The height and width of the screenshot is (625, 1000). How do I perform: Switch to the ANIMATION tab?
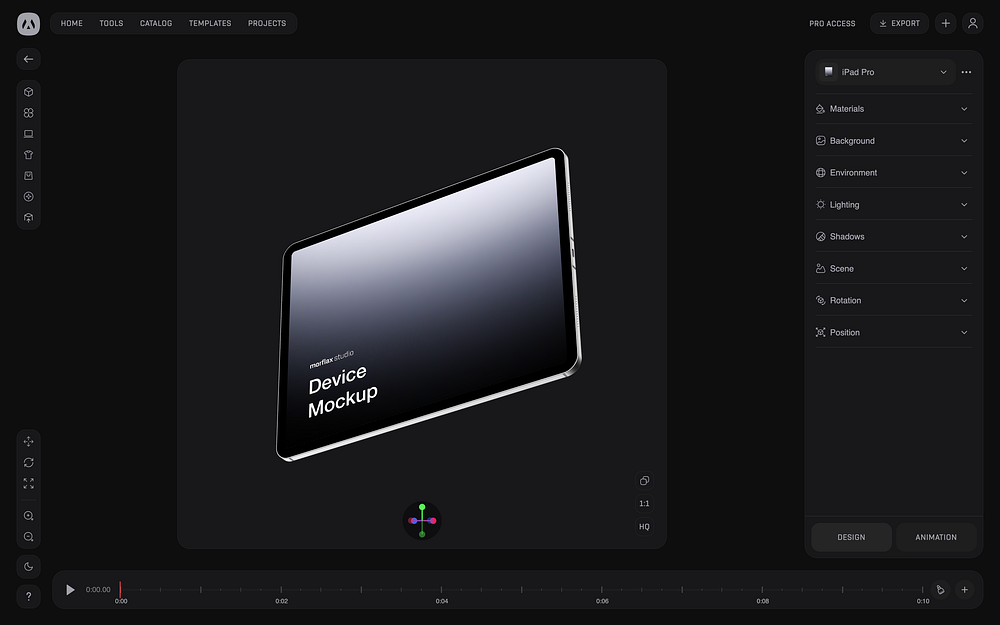coord(936,537)
